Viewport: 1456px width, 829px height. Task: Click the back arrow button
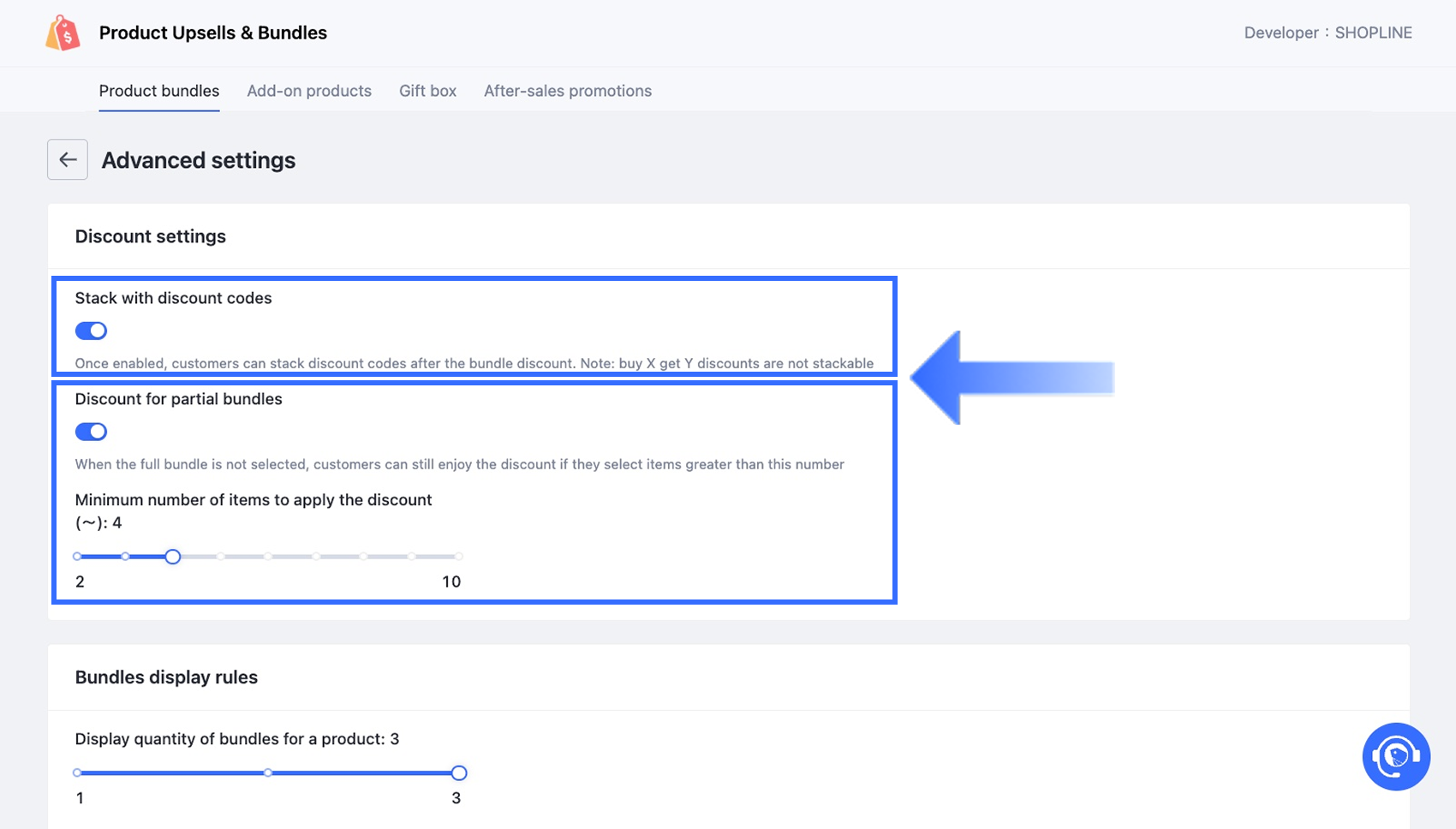tap(68, 159)
